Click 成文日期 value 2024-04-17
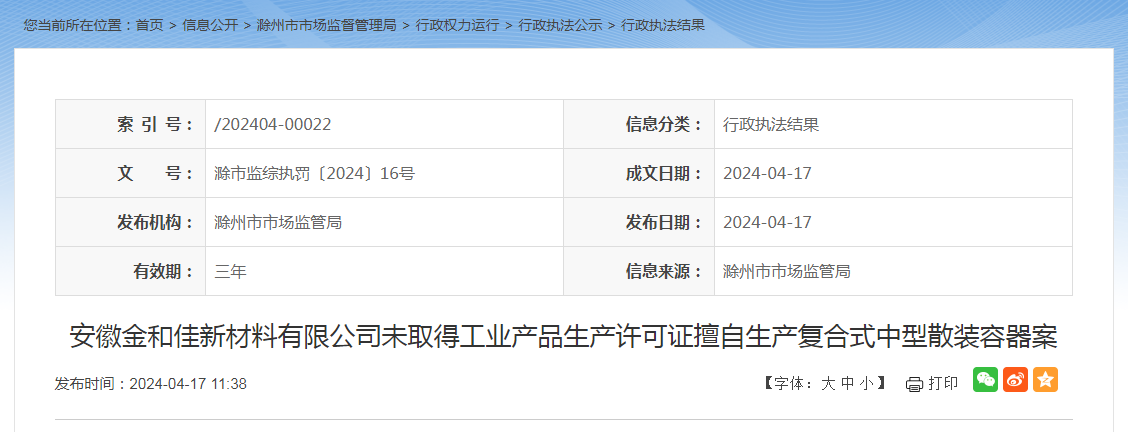Viewport: 1128px width, 432px height. click(767, 173)
